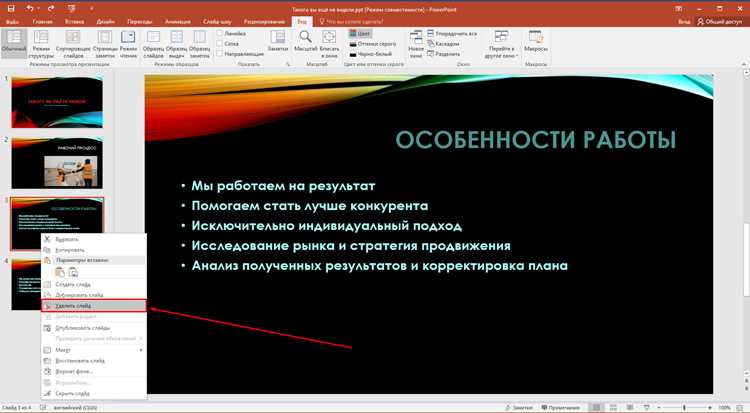The width and height of the screenshot is (750, 413).
Task: Open the Home (Главная) ribbon tab
Action: (42, 22)
